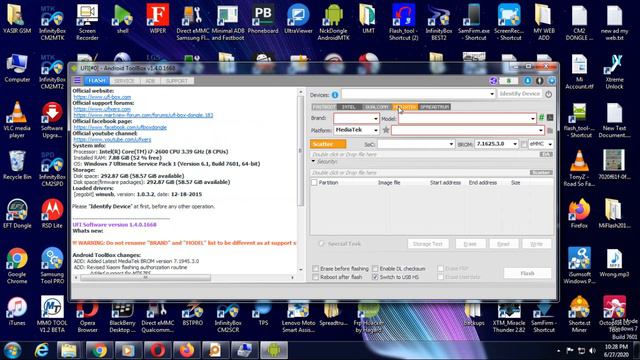
Task: Uncheck Switch to USB HS checkbox
Action: coord(375,277)
